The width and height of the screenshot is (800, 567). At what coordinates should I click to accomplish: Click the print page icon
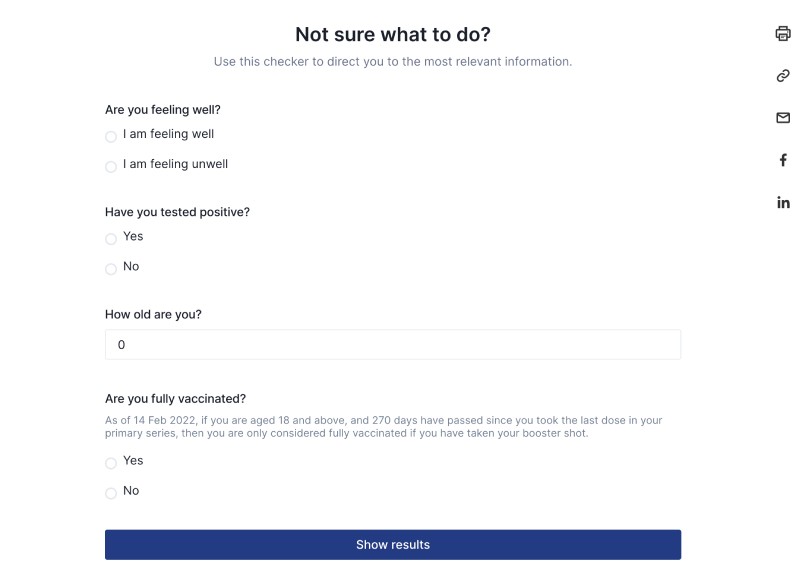(783, 34)
